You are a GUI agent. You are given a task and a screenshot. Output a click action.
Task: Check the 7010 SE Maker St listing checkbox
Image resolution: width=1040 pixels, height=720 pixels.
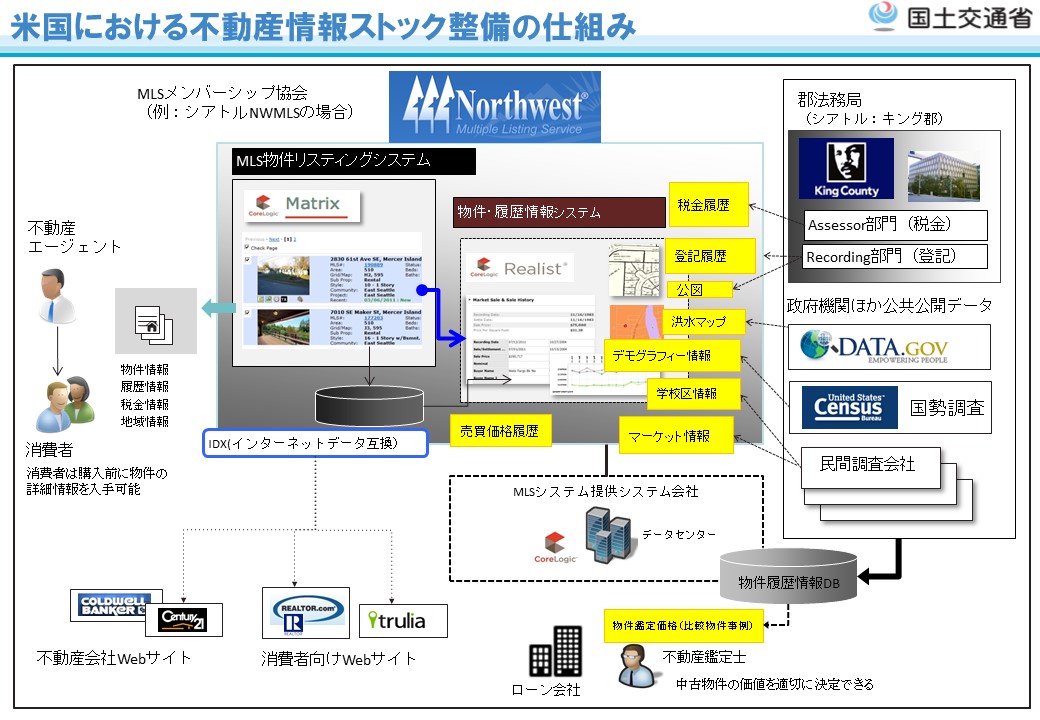click(x=249, y=314)
